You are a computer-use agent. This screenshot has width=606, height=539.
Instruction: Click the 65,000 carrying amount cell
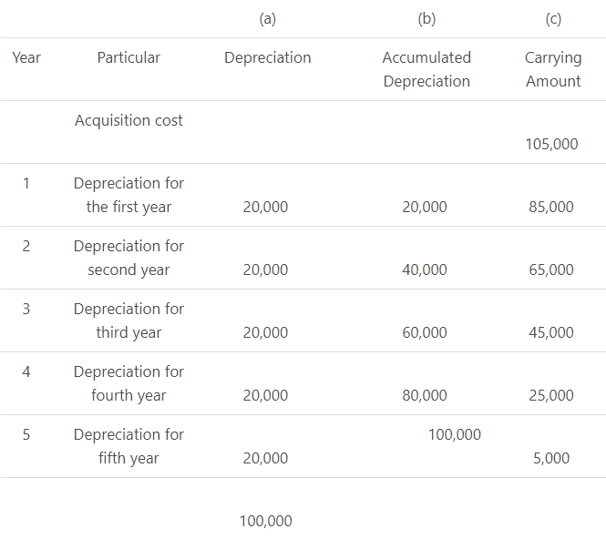tap(551, 269)
